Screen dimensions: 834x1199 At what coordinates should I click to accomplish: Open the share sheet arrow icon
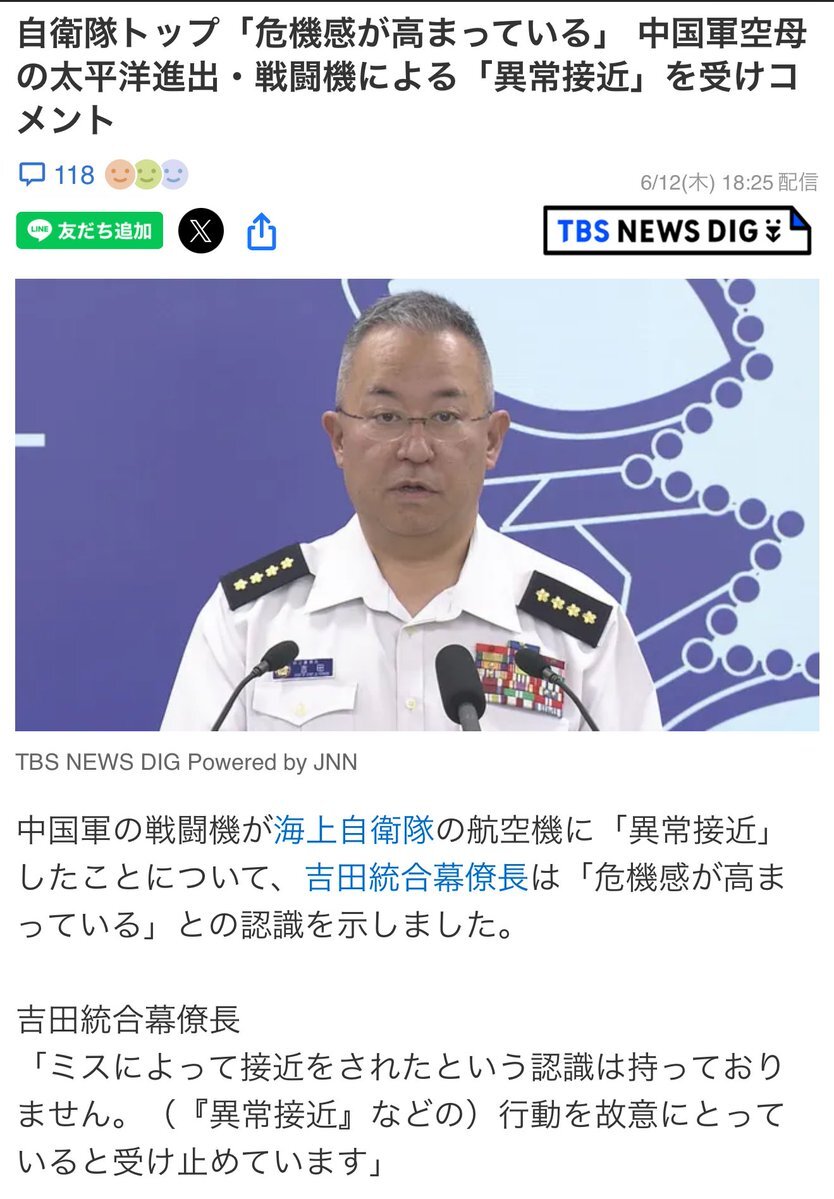pyautogui.click(x=261, y=231)
